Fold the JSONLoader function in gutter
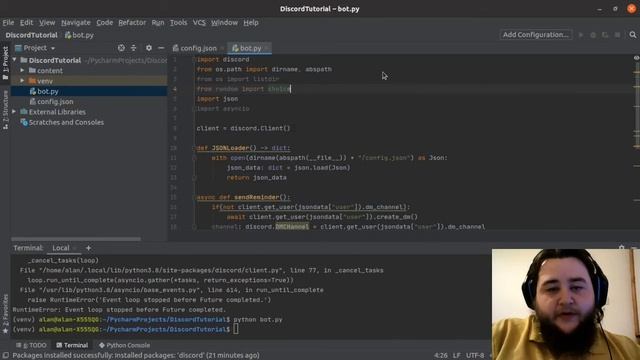 tap(194, 148)
